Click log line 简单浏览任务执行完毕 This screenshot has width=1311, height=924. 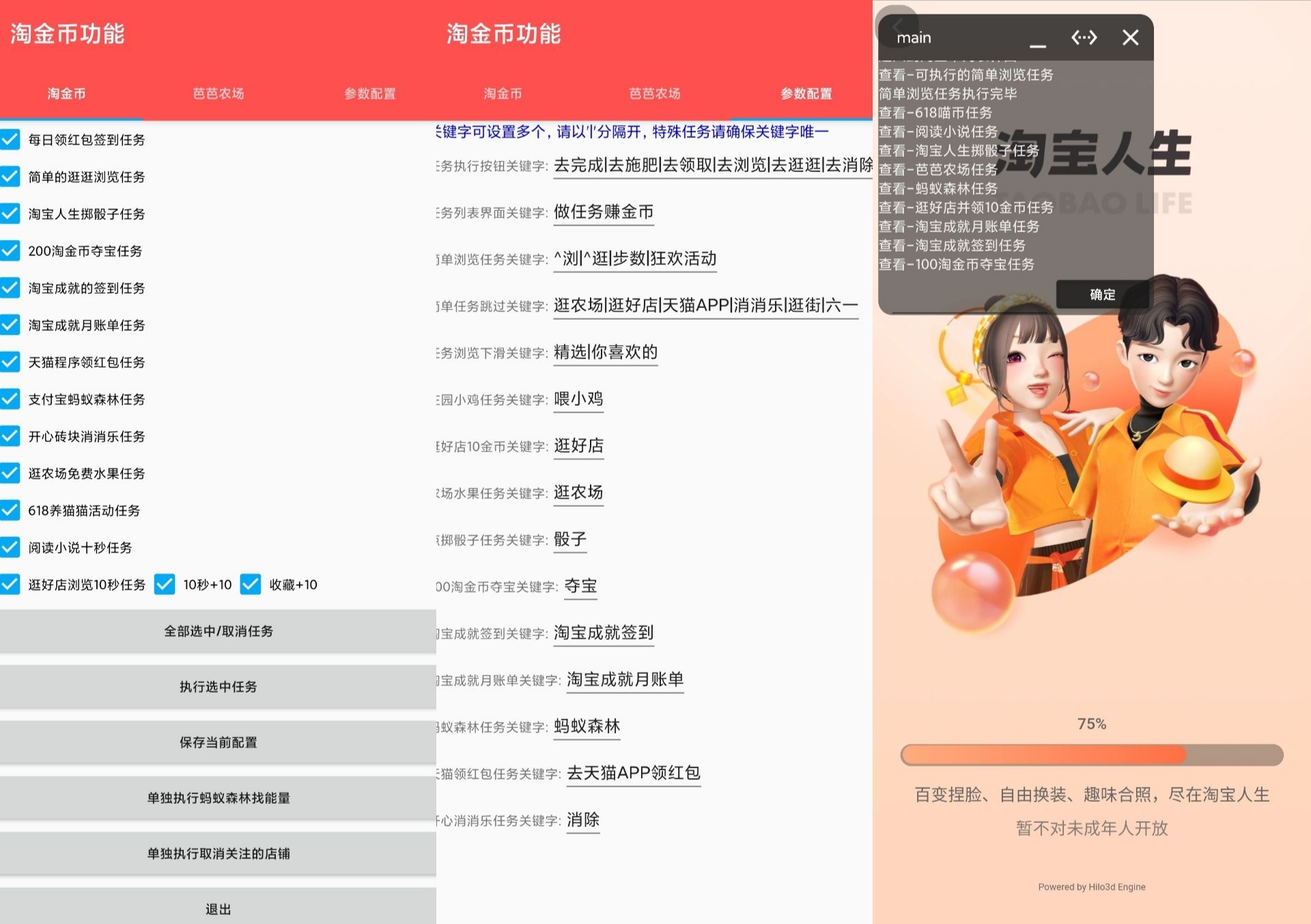coord(947,94)
